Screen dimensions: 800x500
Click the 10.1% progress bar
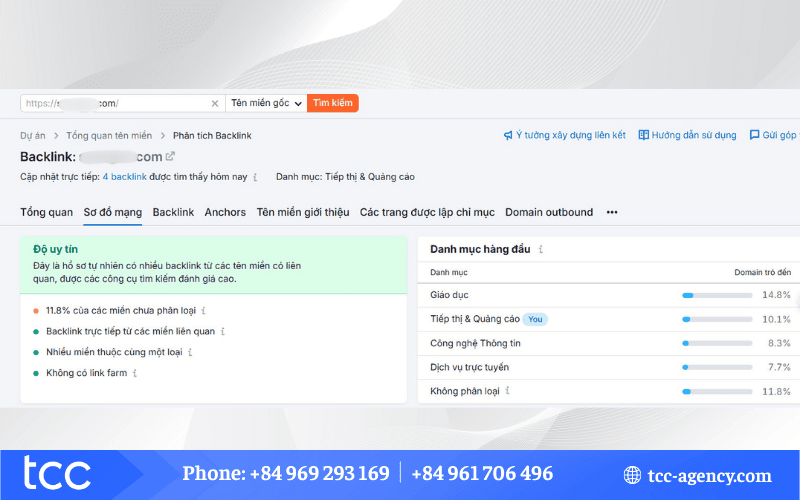pos(717,319)
